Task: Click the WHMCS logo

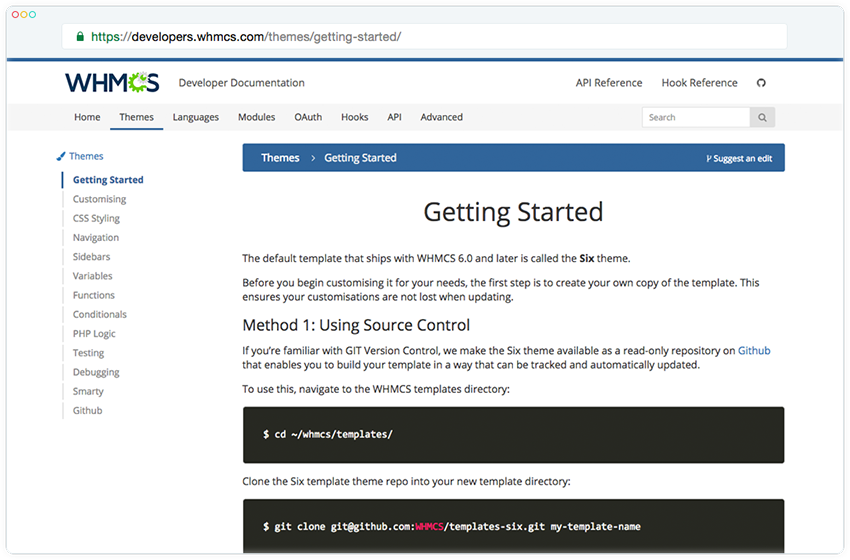Action: (x=112, y=82)
